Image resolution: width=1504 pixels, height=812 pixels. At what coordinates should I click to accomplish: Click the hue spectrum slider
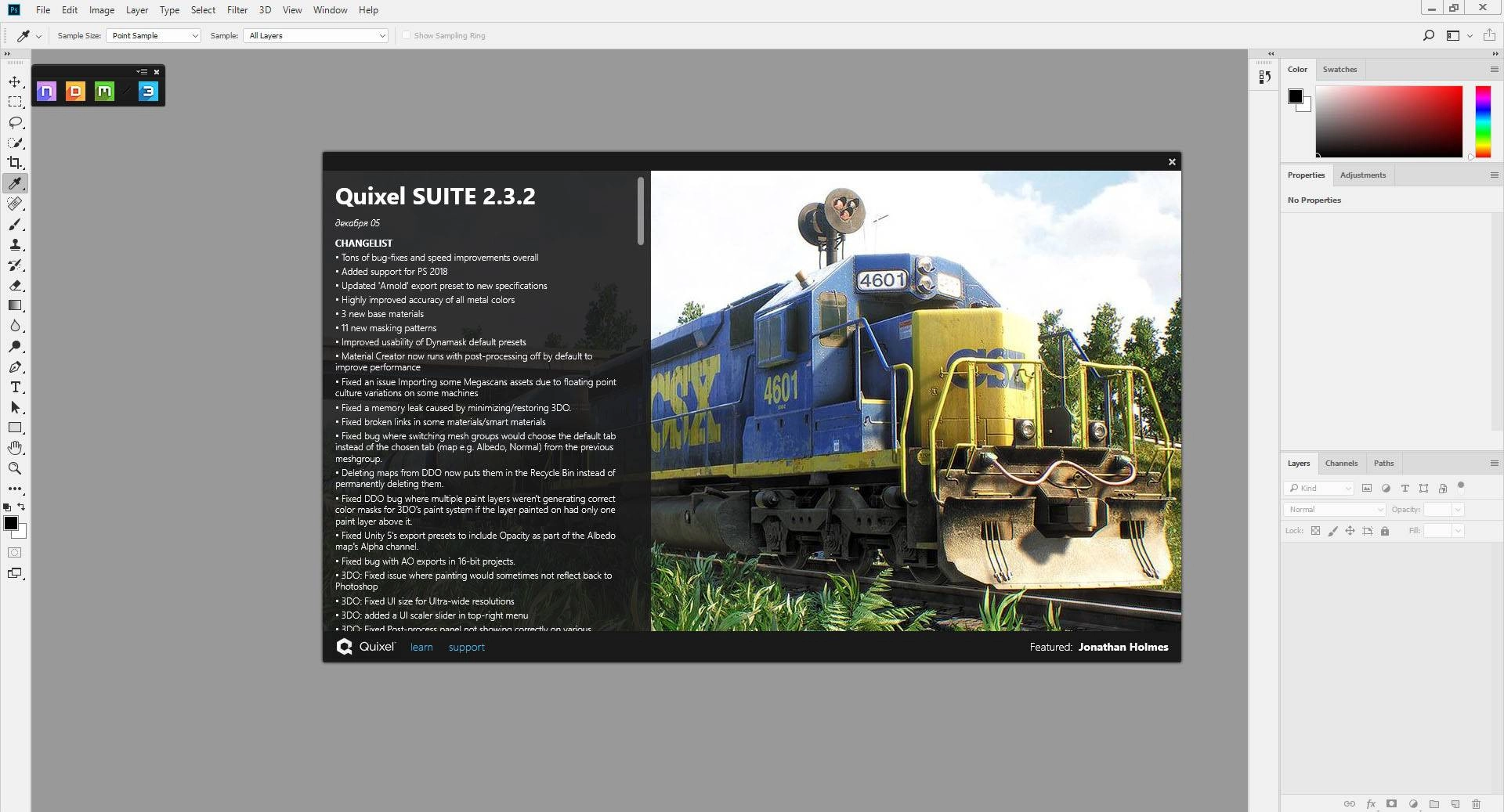pos(1483,121)
